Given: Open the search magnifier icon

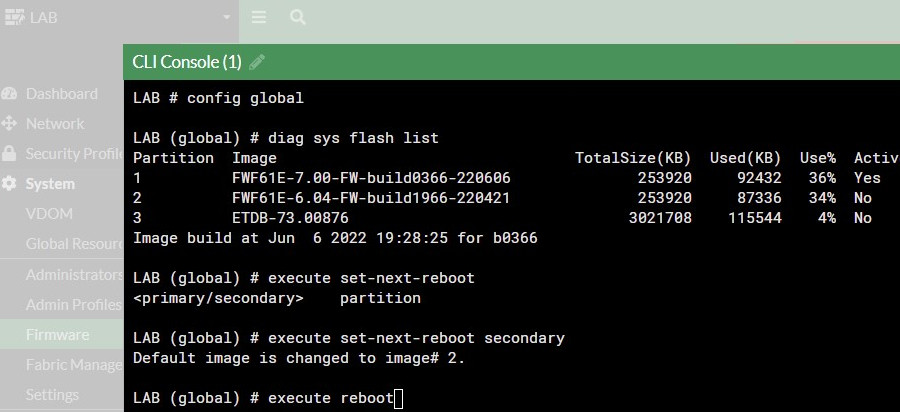Looking at the screenshot, I should pos(297,17).
